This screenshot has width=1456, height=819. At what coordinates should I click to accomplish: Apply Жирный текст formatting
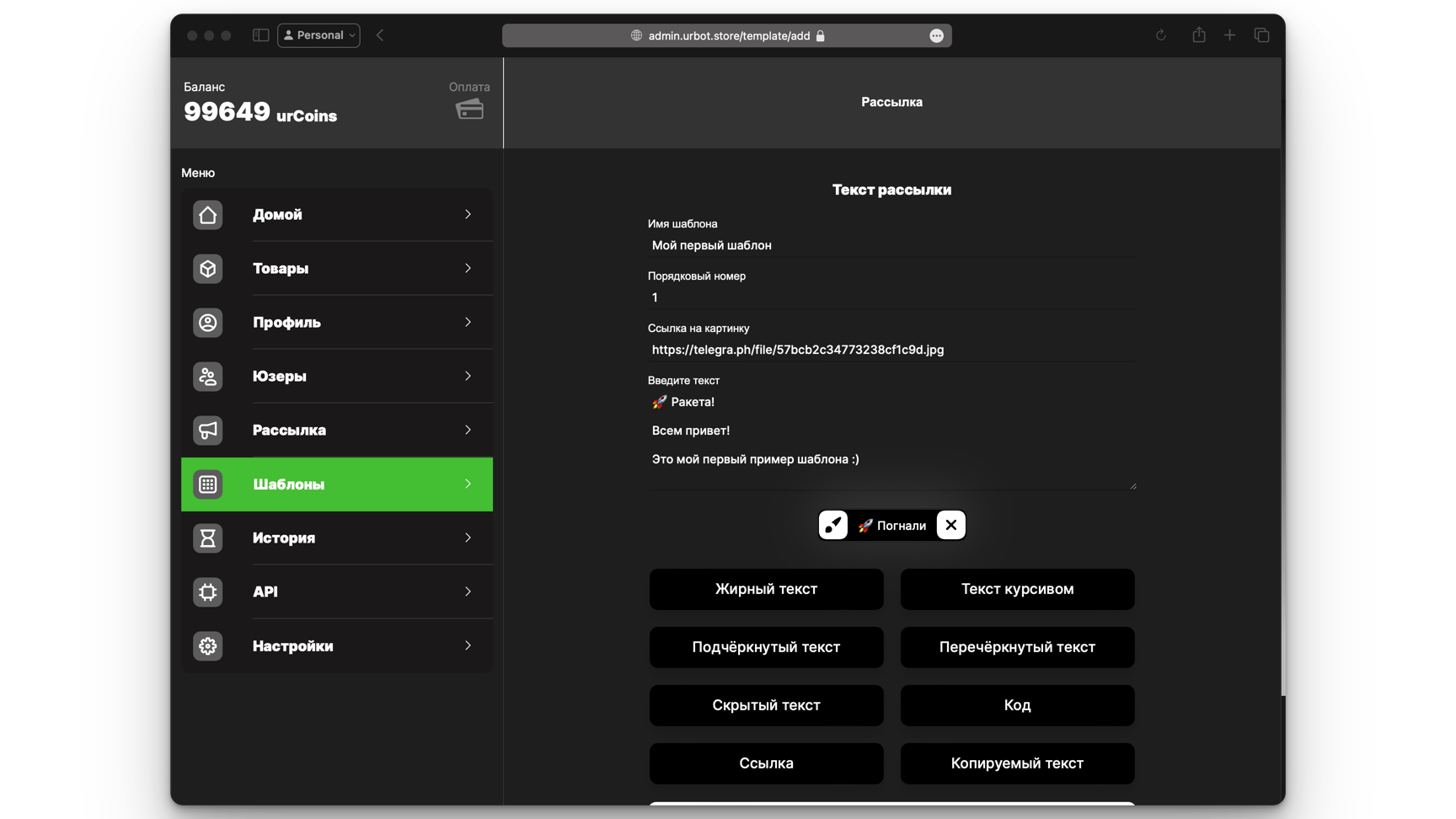point(766,589)
